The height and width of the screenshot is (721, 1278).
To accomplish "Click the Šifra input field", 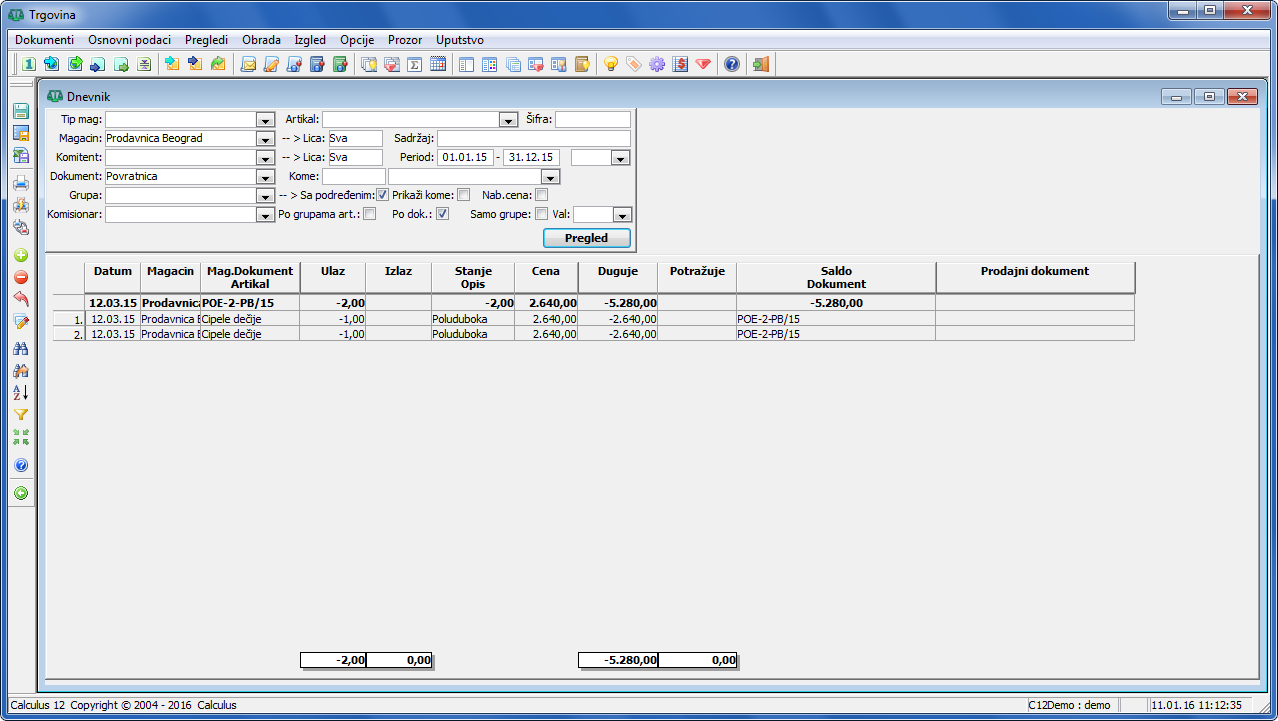I will pos(593,120).
